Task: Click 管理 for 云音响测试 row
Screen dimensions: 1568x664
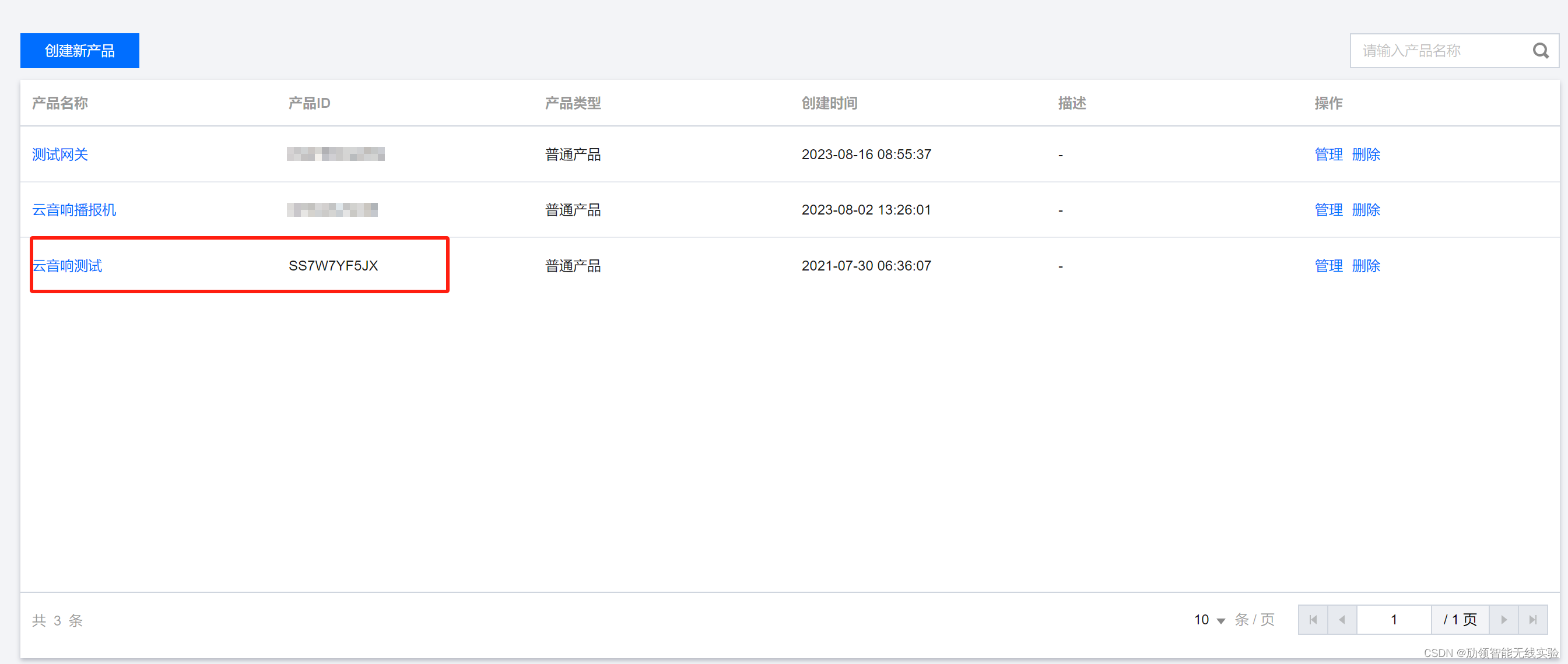Action: [x=1328, y=266]
